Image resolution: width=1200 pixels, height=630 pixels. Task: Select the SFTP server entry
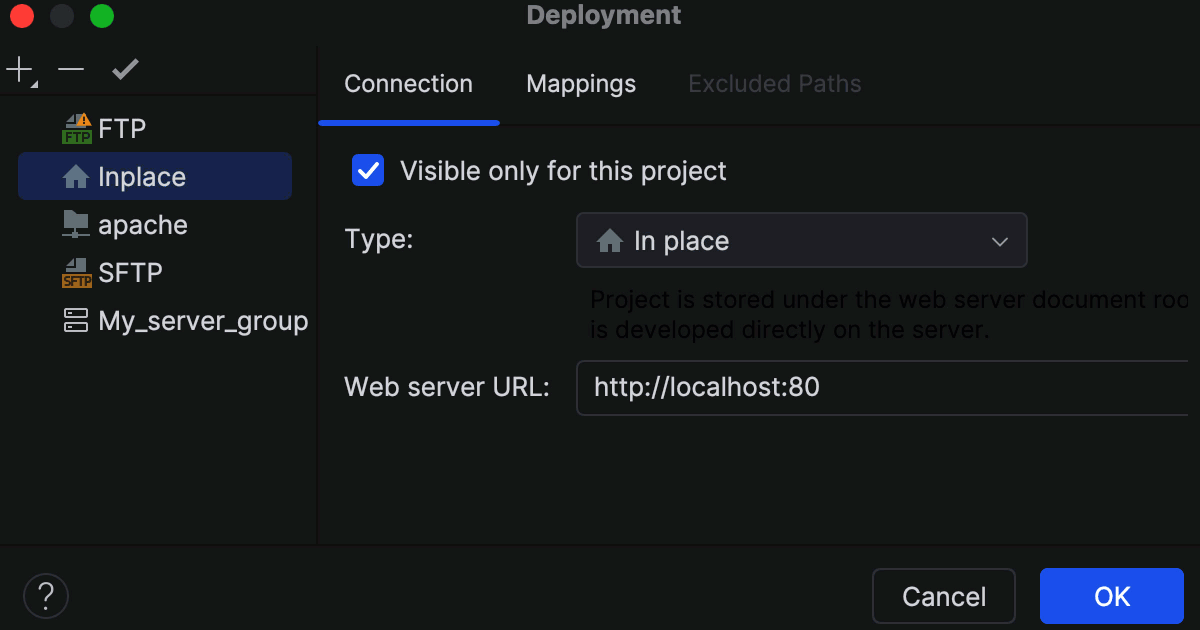(155, 273)
